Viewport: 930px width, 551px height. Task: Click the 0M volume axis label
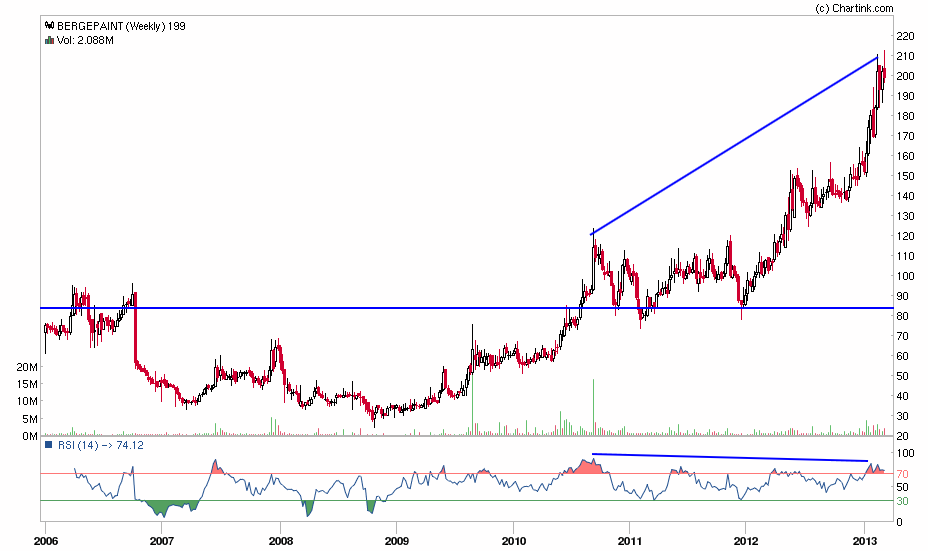coord(30,437)
